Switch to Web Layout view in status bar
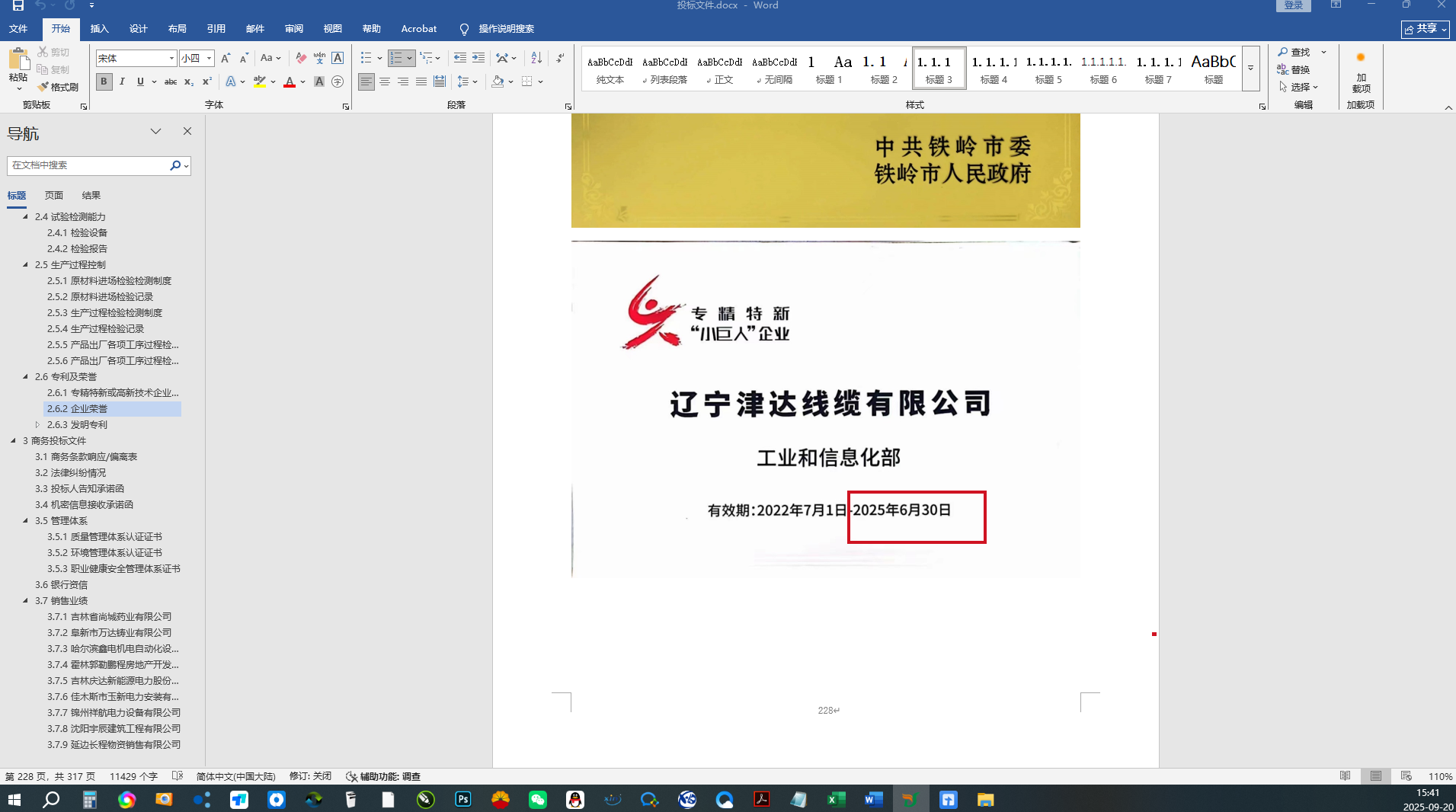1456x812 pixels. pos(1406,776)
